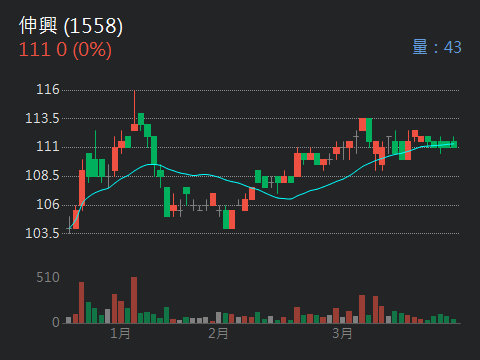Viewport: 480px width, 360px height.
Task: Click the 1月 date axis label
Action: pyautogui.click(x=120, y=333)
